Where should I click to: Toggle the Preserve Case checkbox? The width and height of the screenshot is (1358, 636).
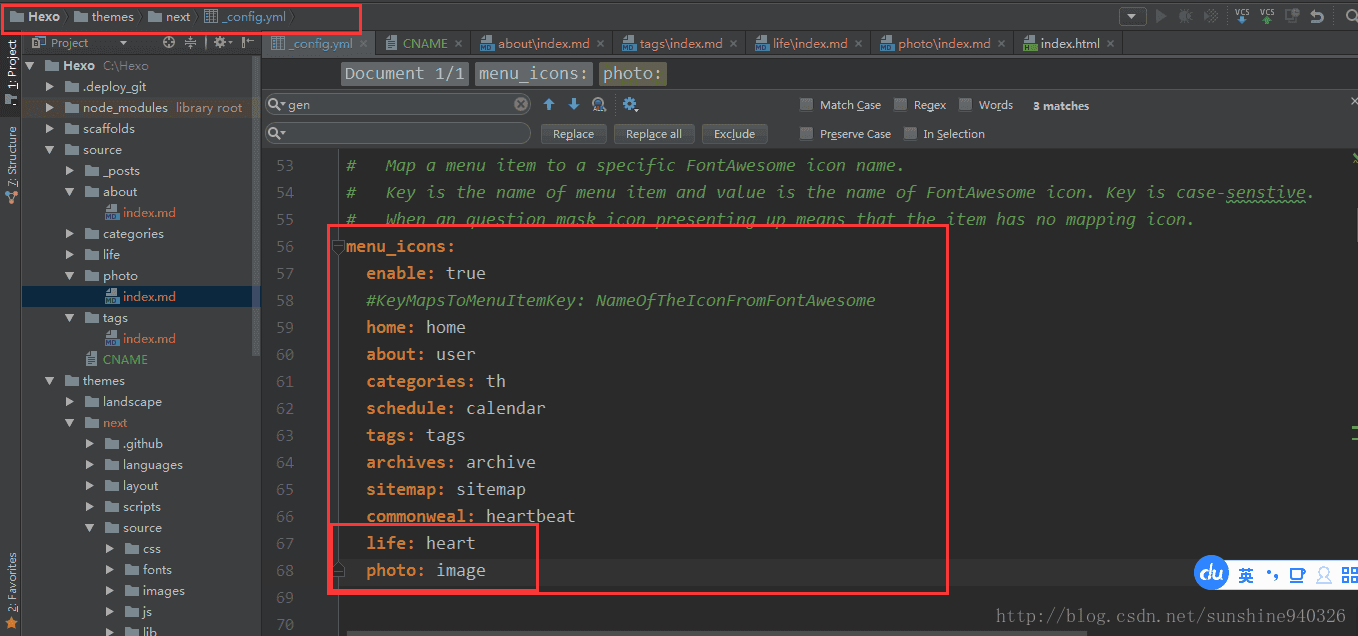coord(806,134)
